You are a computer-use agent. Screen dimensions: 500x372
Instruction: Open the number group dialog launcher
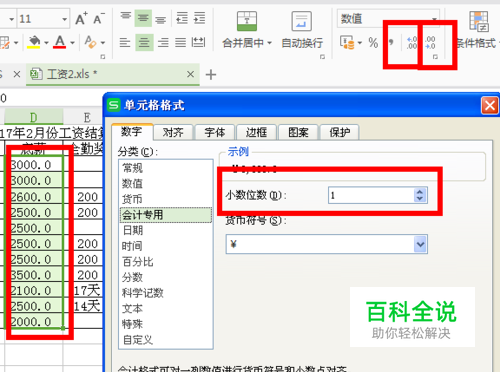click(435, 57)
